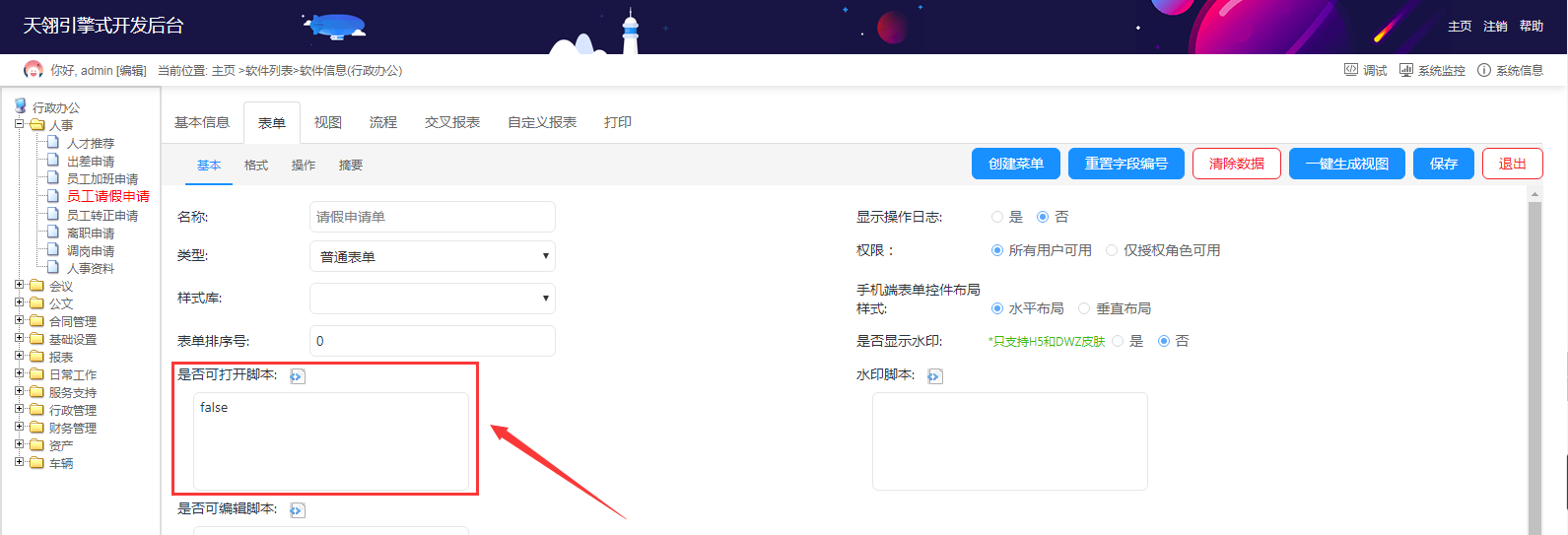
Task: Click the 人事资料 document icon
Action: pyautogui.click(x=54, y=268)
